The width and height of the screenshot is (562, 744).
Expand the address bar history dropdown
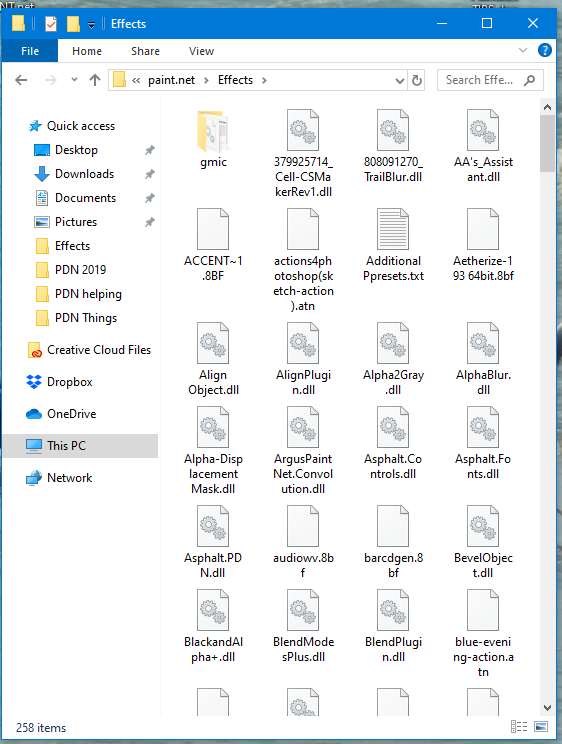[x=400, y=81]
